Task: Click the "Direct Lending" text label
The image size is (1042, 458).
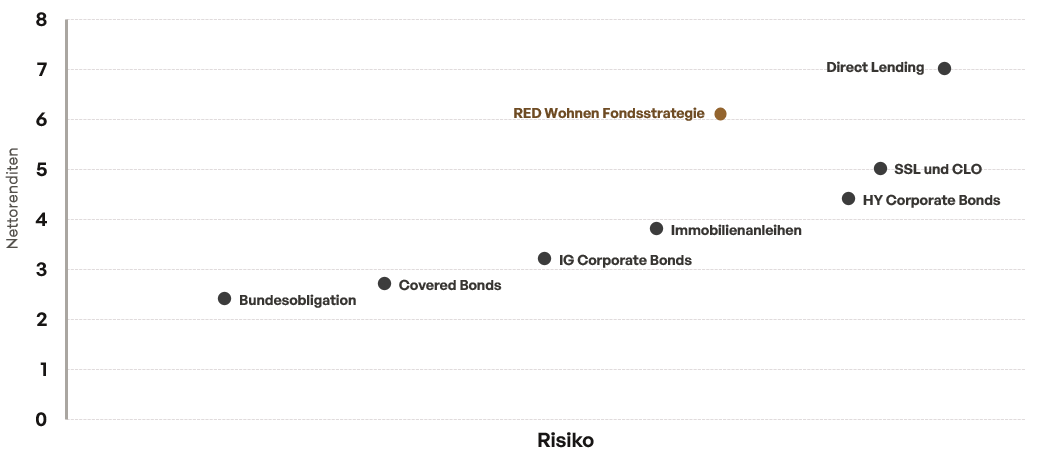Action: point(875,68)
